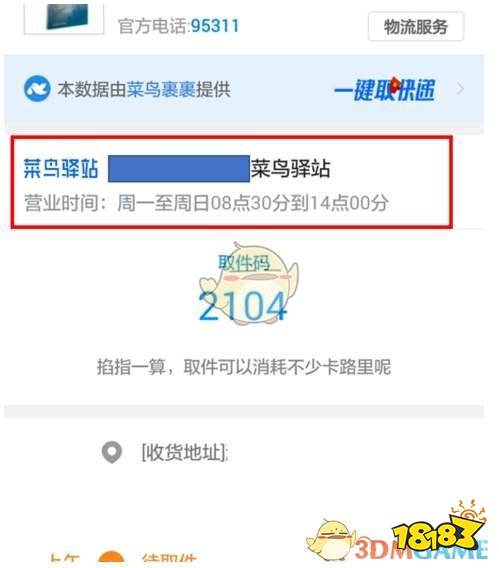Tap the 取件码 label
The image size is (499, 568).
point(244,263)
